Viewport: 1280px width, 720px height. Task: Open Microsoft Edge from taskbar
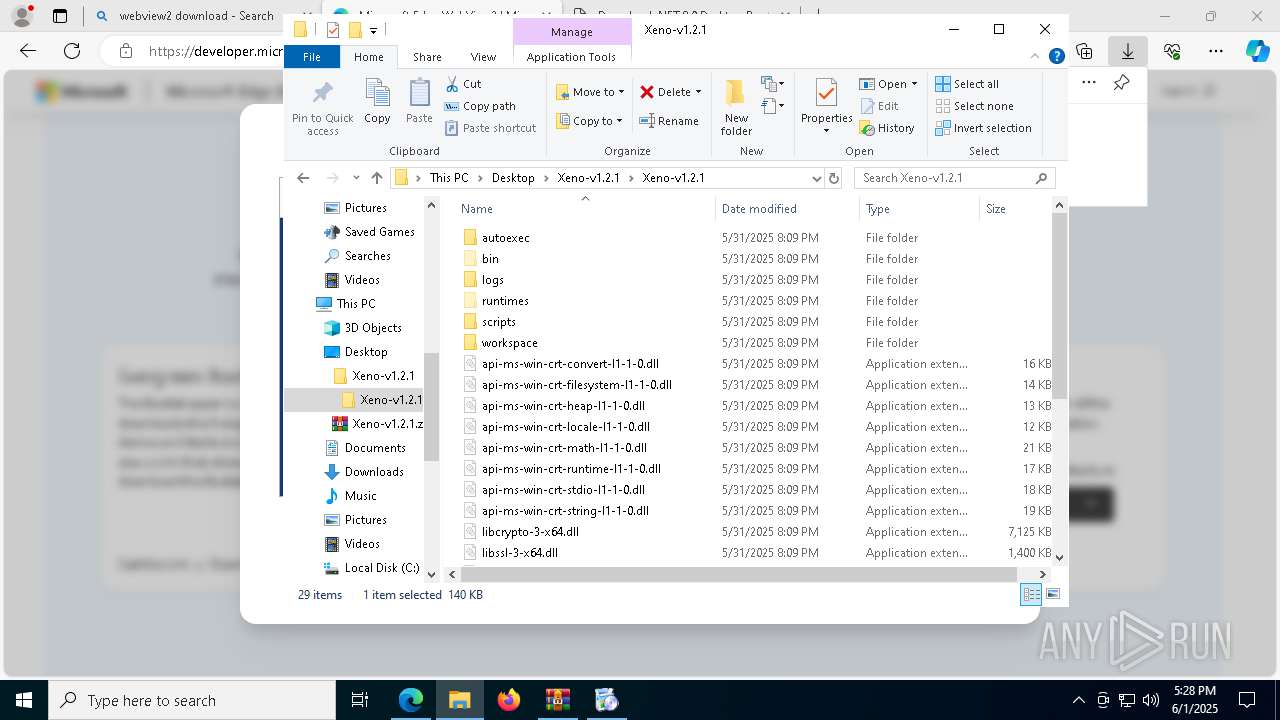tap(411, 700)
